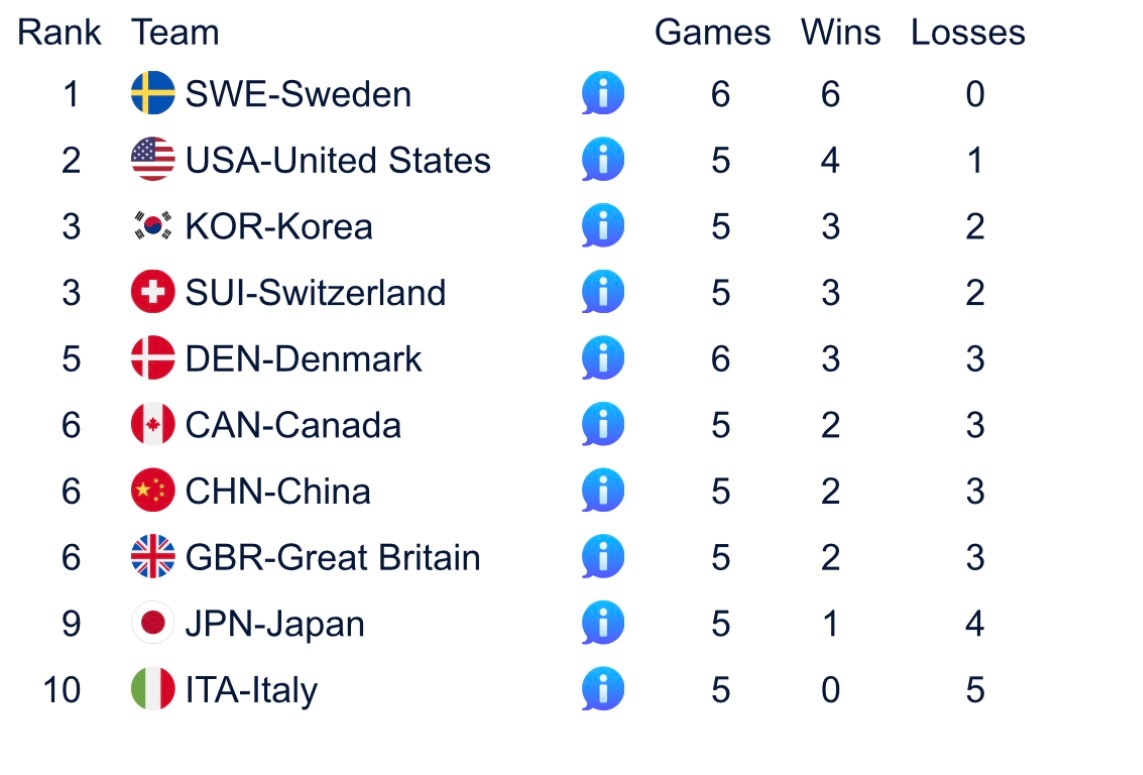Image resolution: width=1143 pixels, height=775 pixels.
Task: Select the Rank column header
Action: click(x=59, y=33)
